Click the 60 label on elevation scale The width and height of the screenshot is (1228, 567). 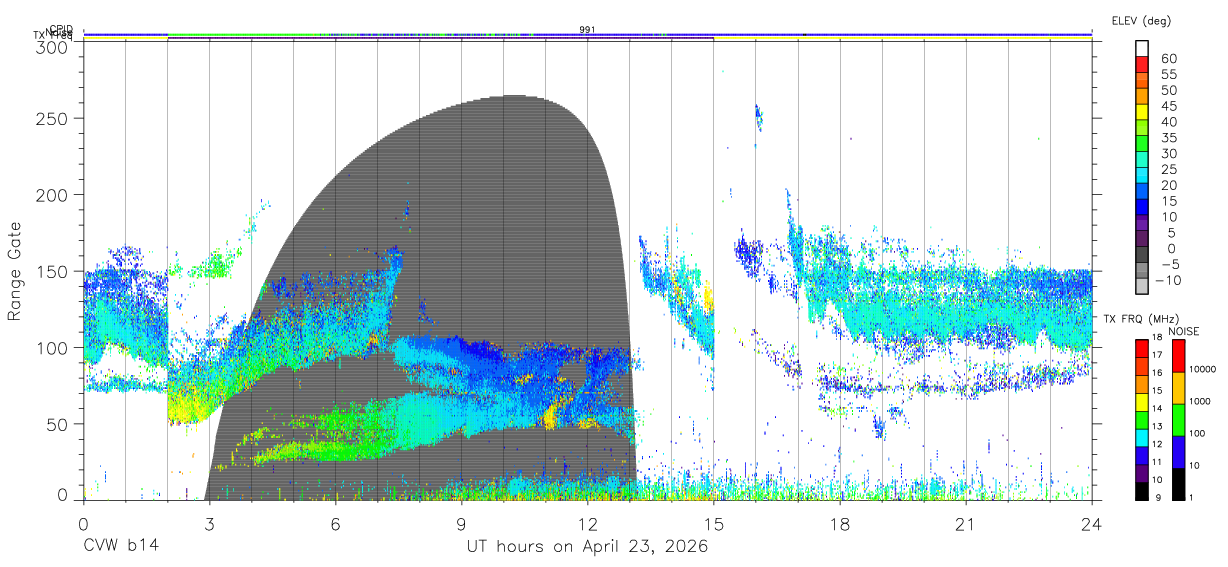coord(1168,58)
